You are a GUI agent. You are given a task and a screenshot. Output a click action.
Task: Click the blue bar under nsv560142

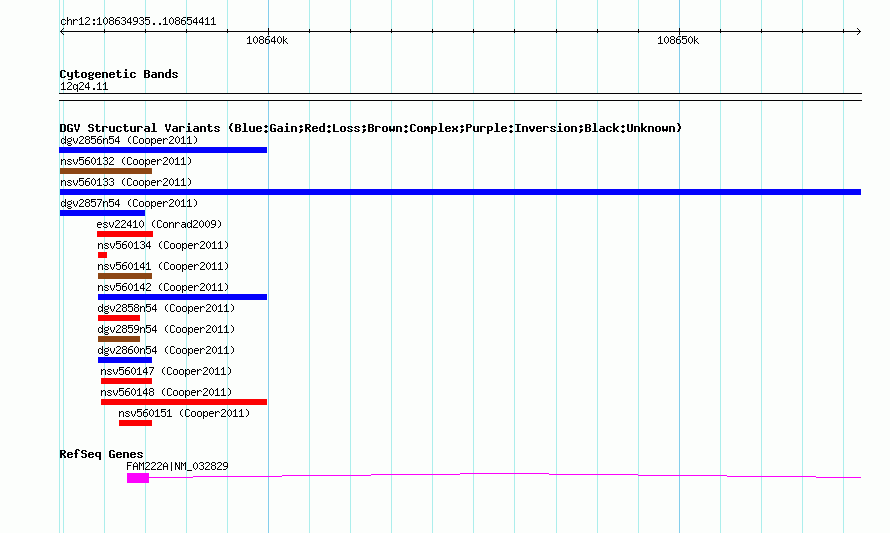[x=182, y=297]
